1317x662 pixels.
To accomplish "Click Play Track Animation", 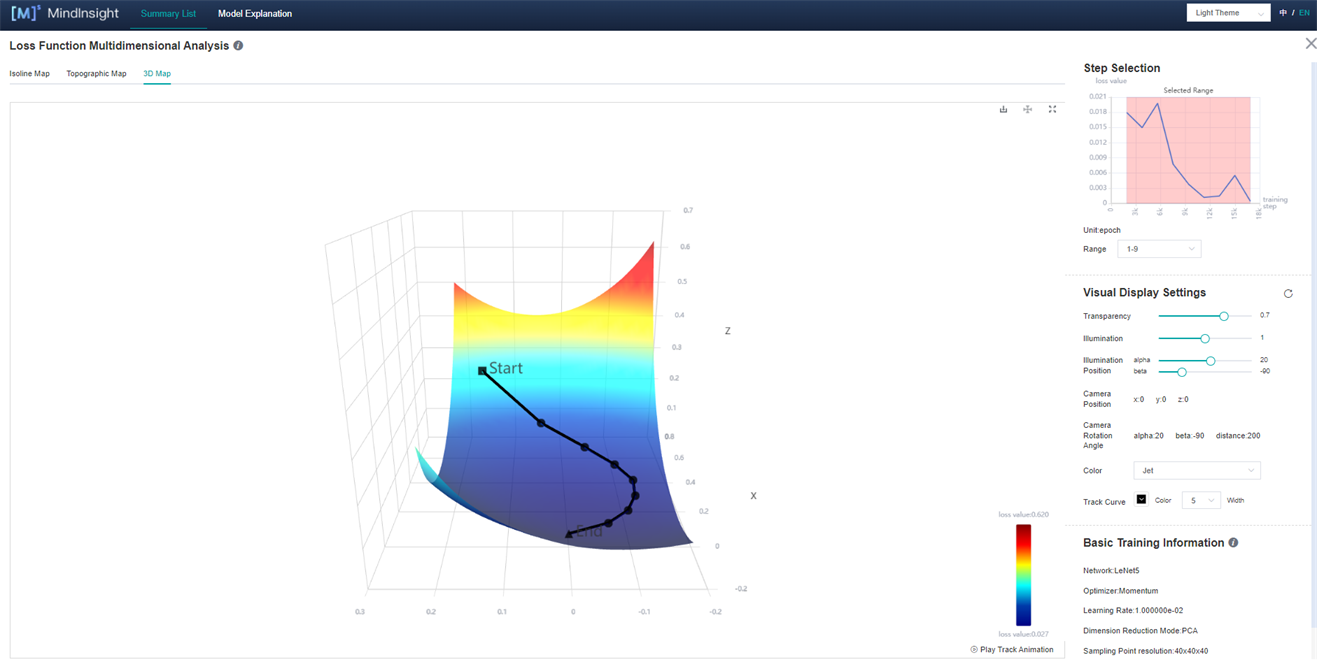I will (x=1012, y=650).
